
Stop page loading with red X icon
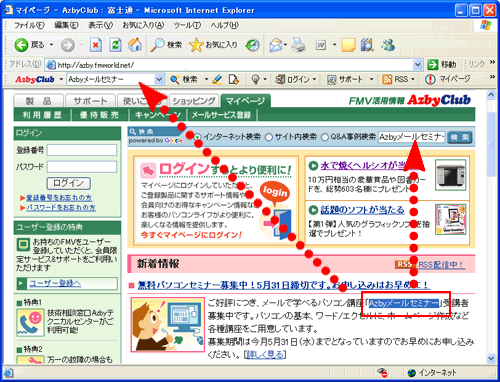click(96, 45)
